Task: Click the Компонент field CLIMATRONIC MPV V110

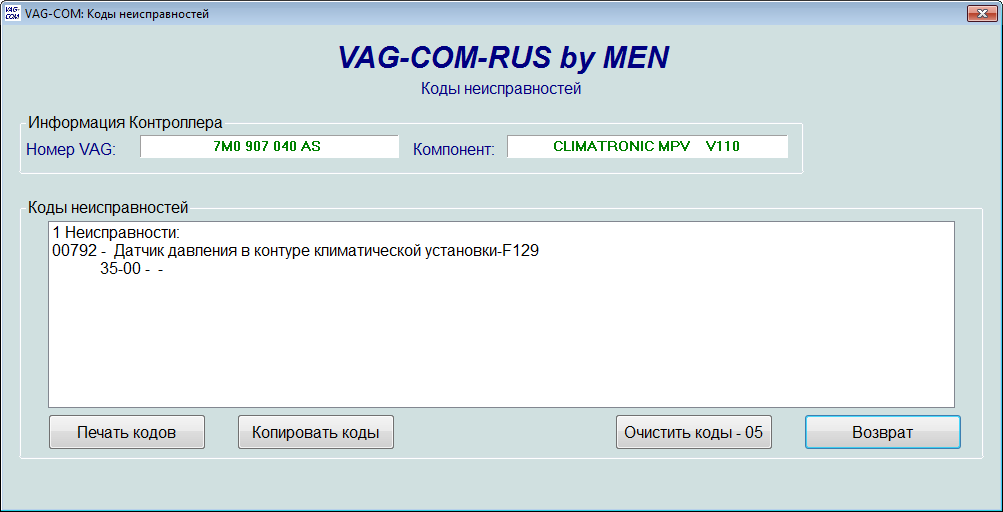Action: point(646,146)
